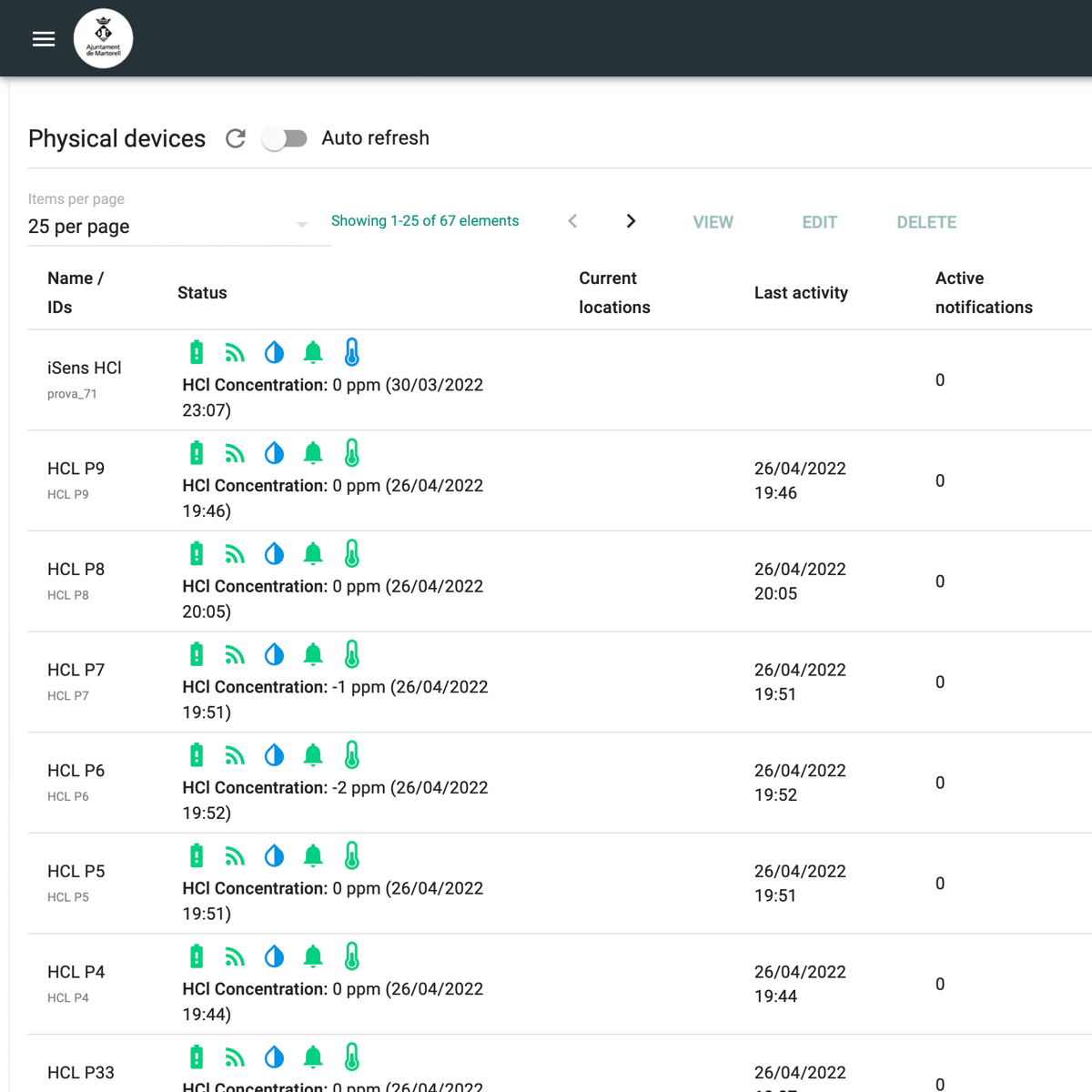Click the EDIT button
The width and height of the screenshot is (1092, 1092).
tap(819, 222)
